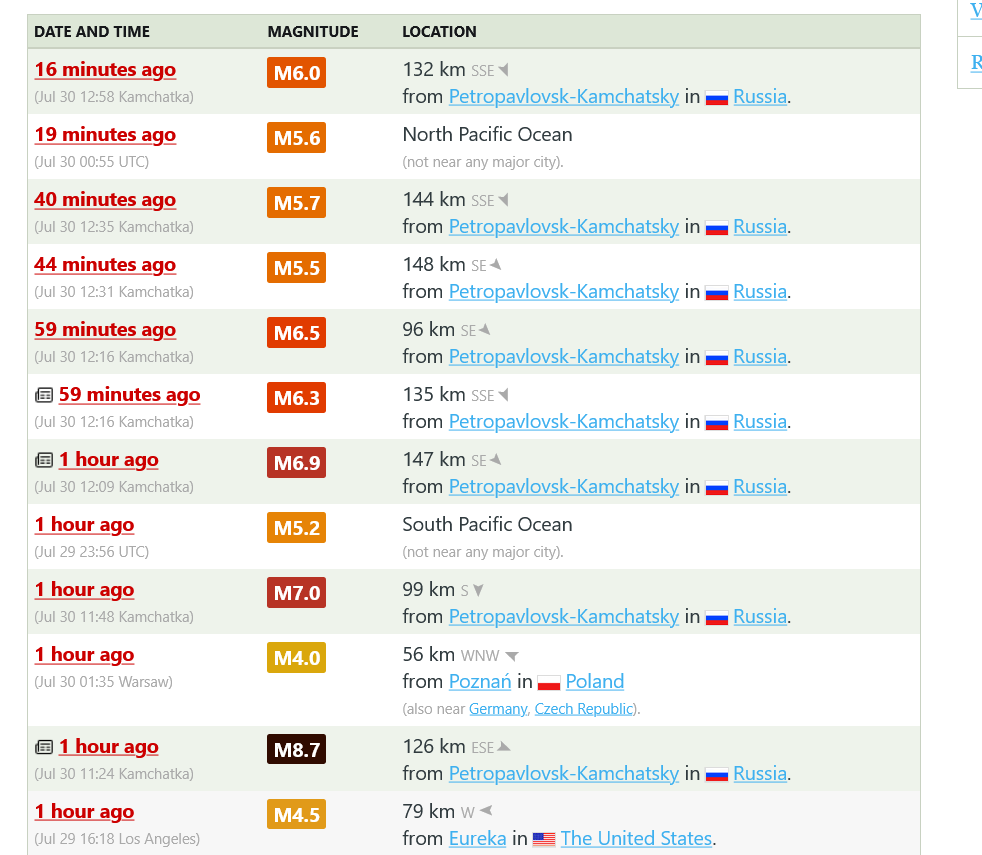Click the S direction arrow in the 99 km row
This screenshot has width=982, height=855.
pyautogui.click(x=478, y=590)
